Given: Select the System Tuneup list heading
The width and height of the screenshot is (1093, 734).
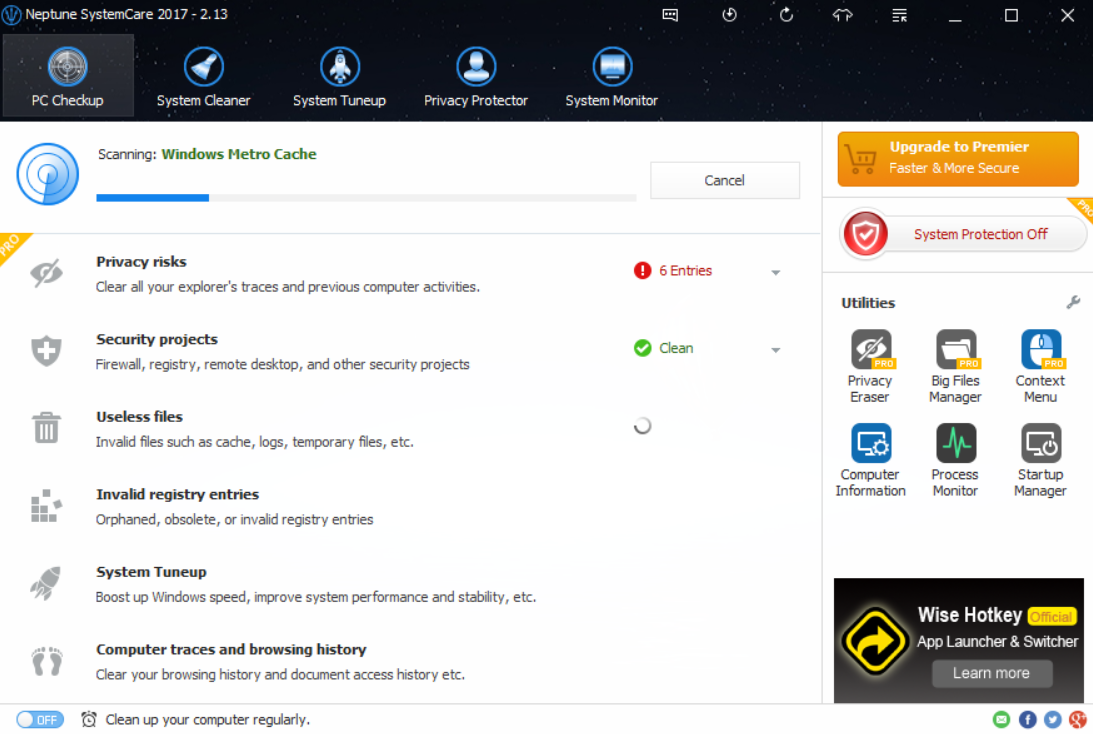Looking at the screenshot, I should [x=151, y=572].
